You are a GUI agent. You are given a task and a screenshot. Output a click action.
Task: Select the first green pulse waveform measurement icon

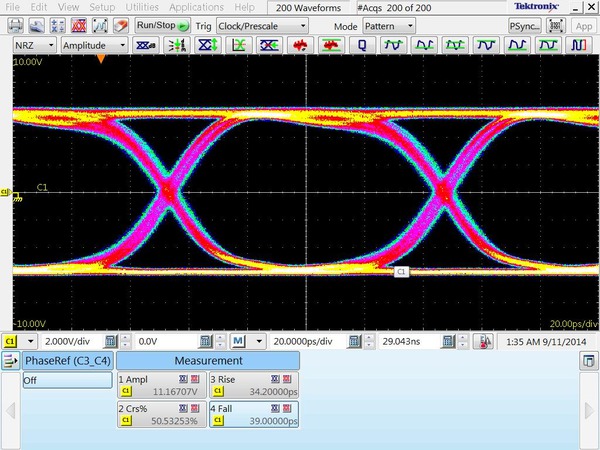pos(393,45)
